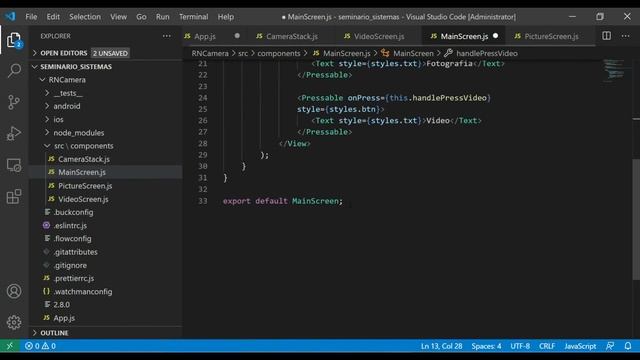Viewport: 640px width, 360px height.
Task: Click handlePressVideo in the breadcrumb
Action: coord(487,53)
